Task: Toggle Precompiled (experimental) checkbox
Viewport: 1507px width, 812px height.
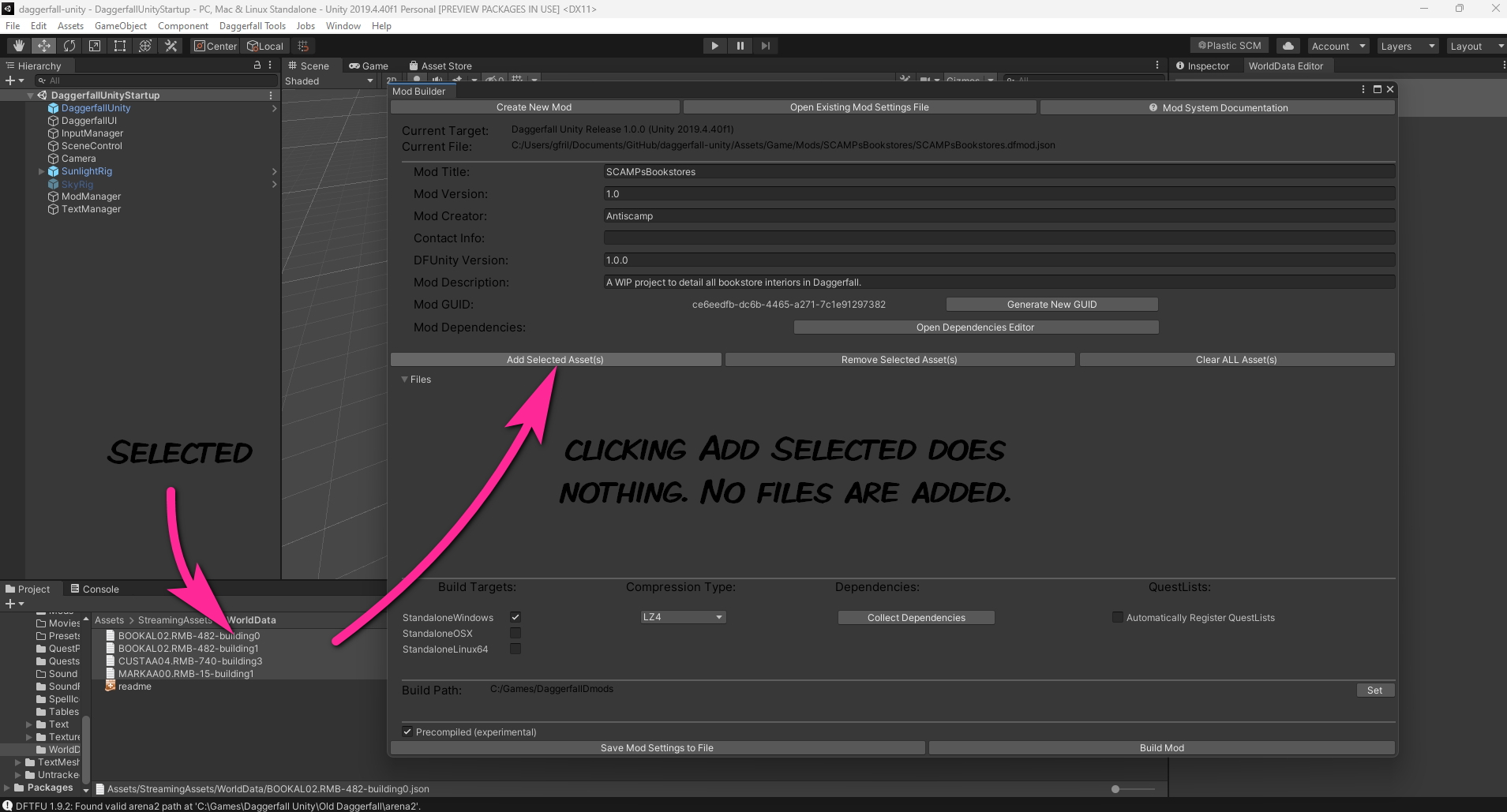Action: (x=407, y=732)
